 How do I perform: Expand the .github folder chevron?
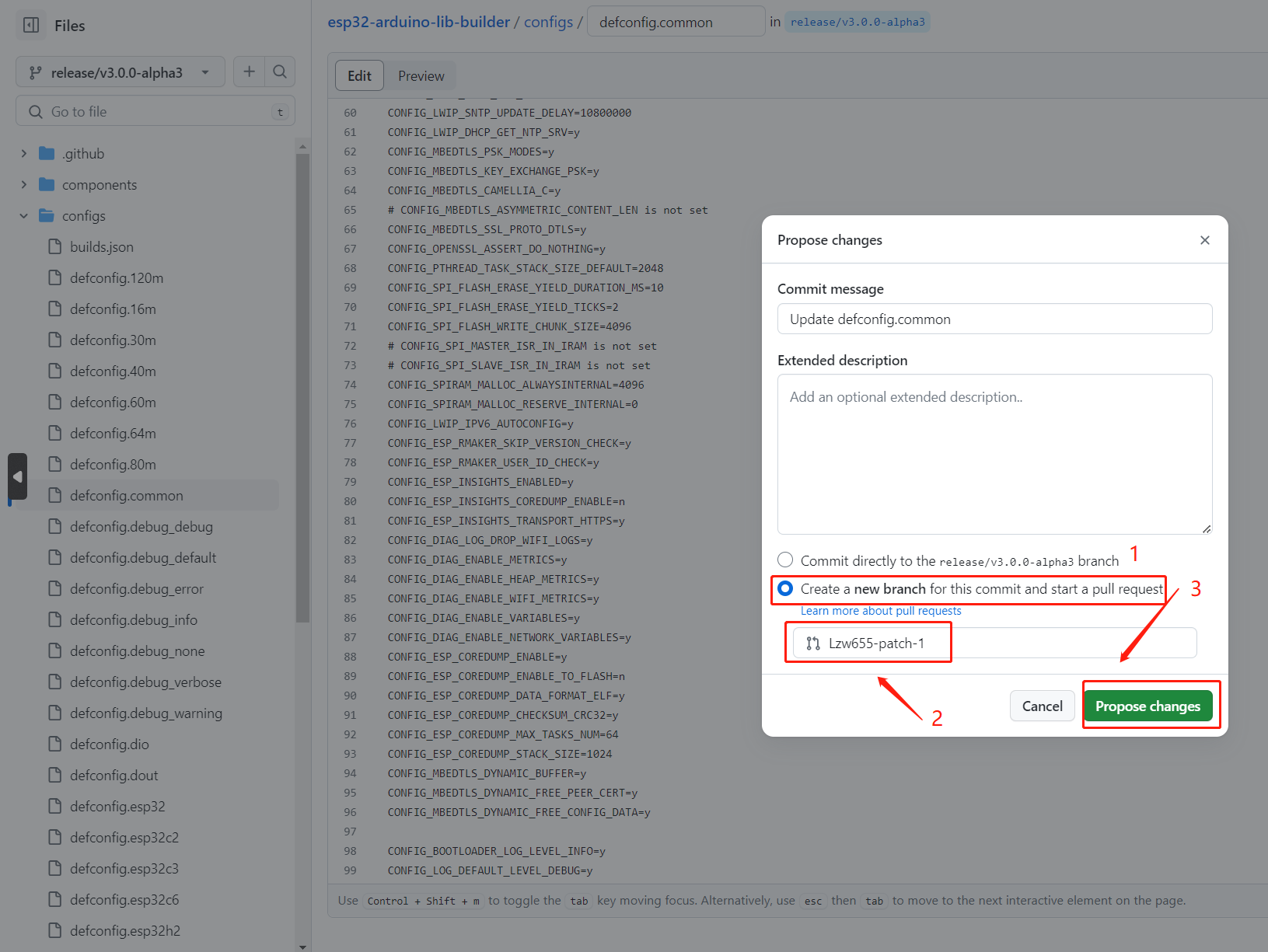pyautogui.click(x=23, y=154)
